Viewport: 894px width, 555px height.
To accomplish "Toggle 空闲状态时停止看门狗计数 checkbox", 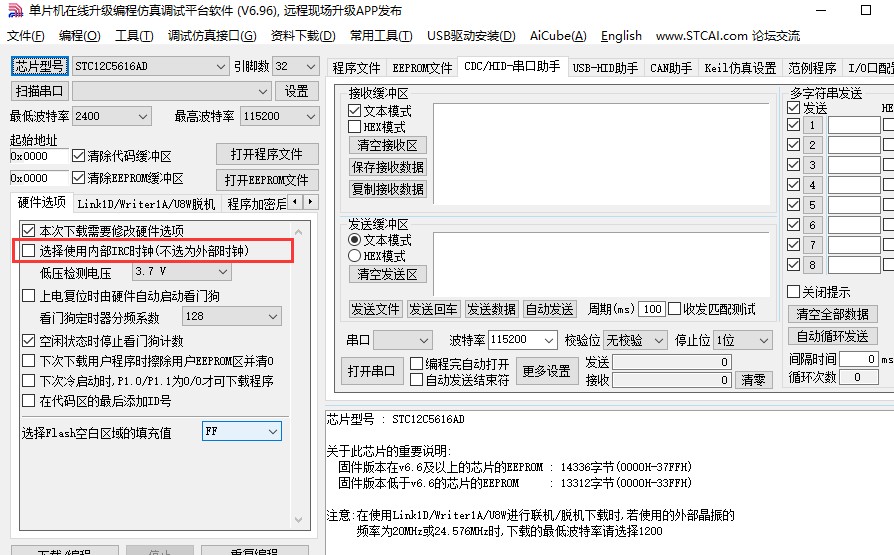I will point(29,341).
